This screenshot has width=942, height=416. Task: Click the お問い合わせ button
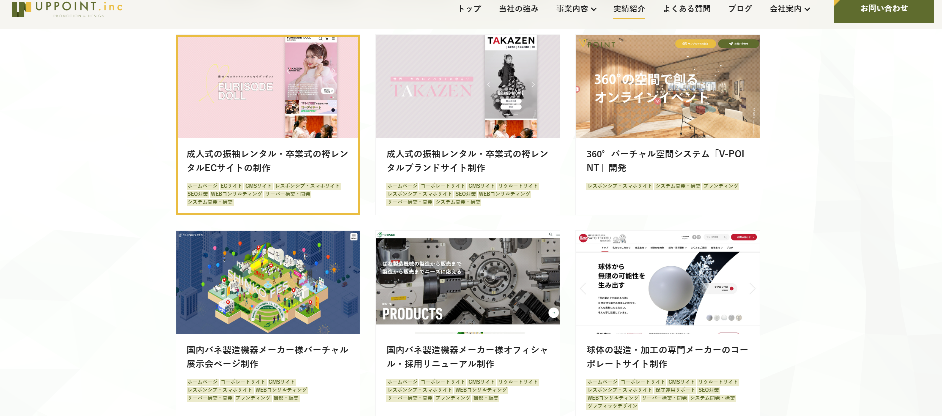pos(885,9)
